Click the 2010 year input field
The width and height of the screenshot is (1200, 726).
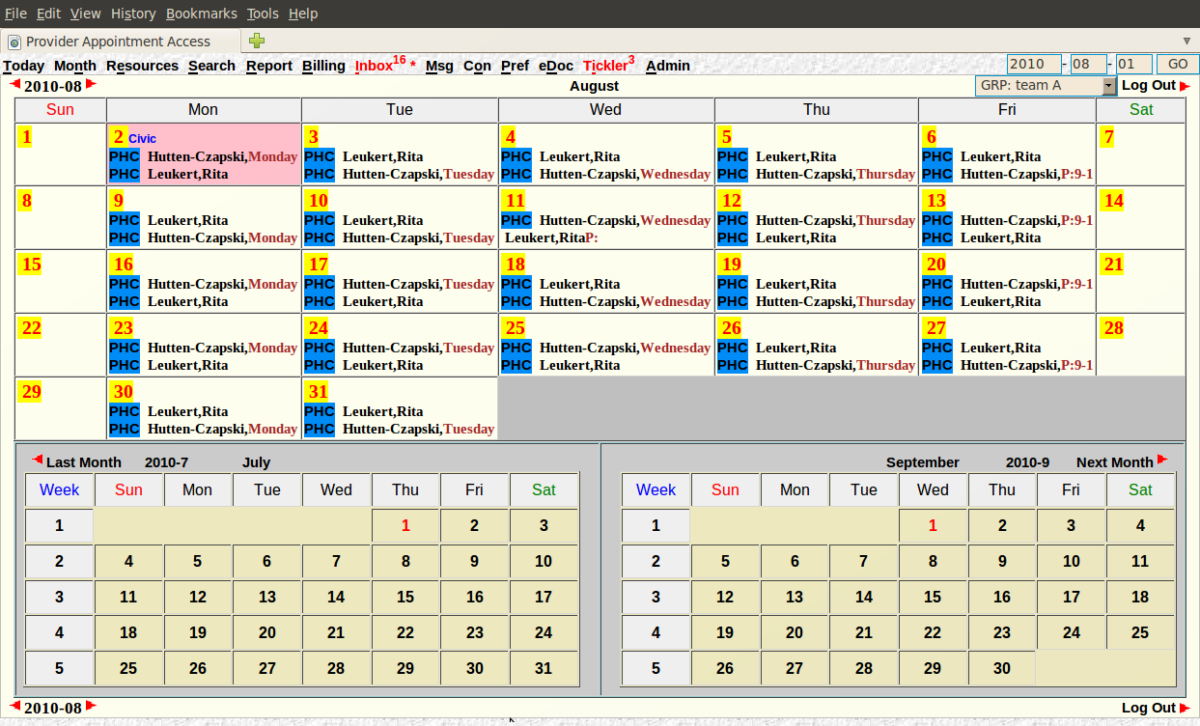tap(1034, 63)
